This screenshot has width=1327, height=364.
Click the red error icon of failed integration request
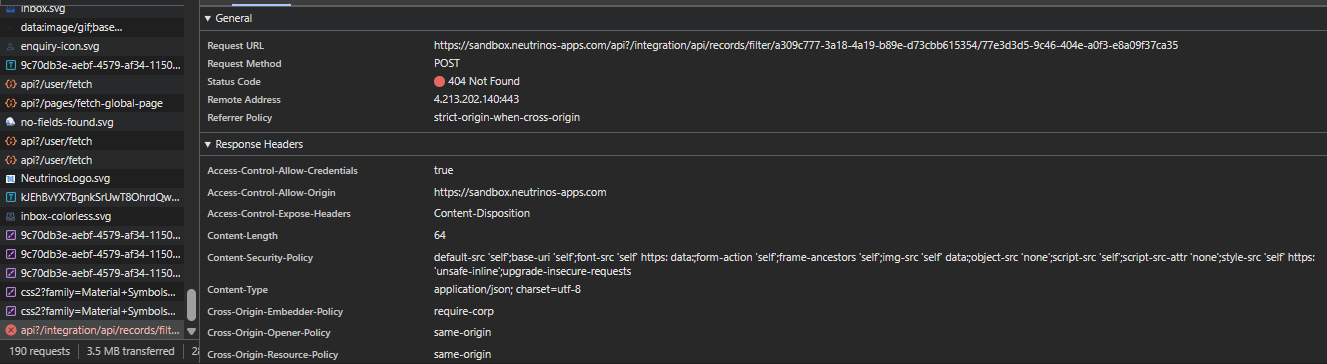pyautogui.click(x=11, y=330)
